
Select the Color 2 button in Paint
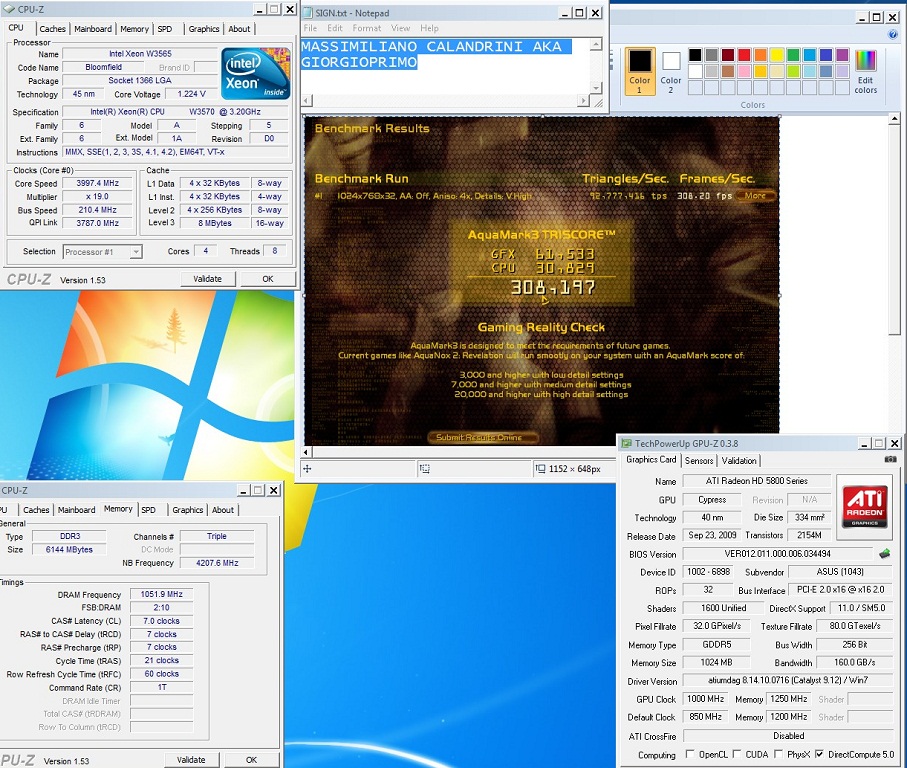tap(671, 71)
